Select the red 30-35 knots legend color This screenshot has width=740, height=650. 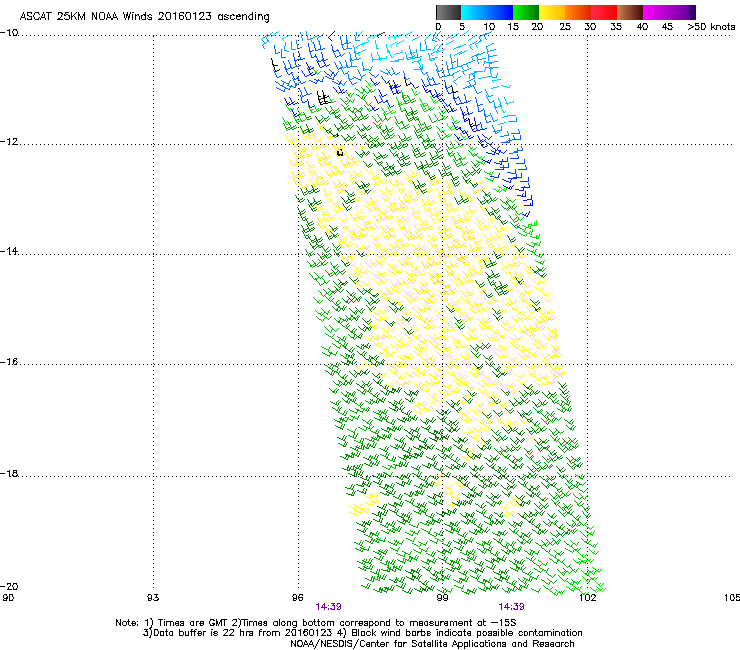[604, 12]
